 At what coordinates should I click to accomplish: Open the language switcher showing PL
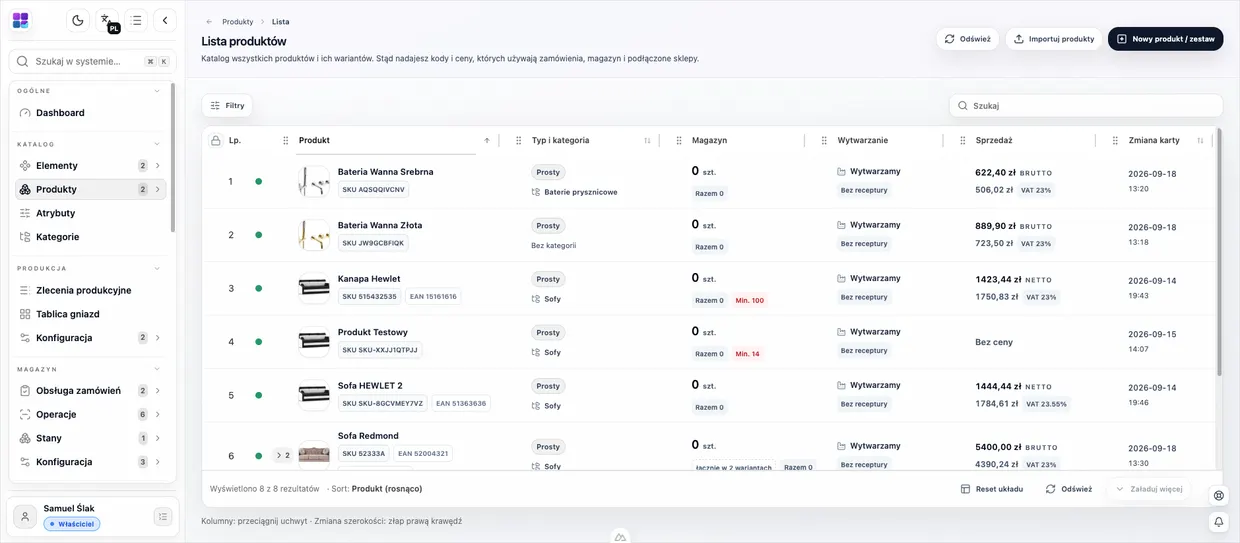coord(107,20)
